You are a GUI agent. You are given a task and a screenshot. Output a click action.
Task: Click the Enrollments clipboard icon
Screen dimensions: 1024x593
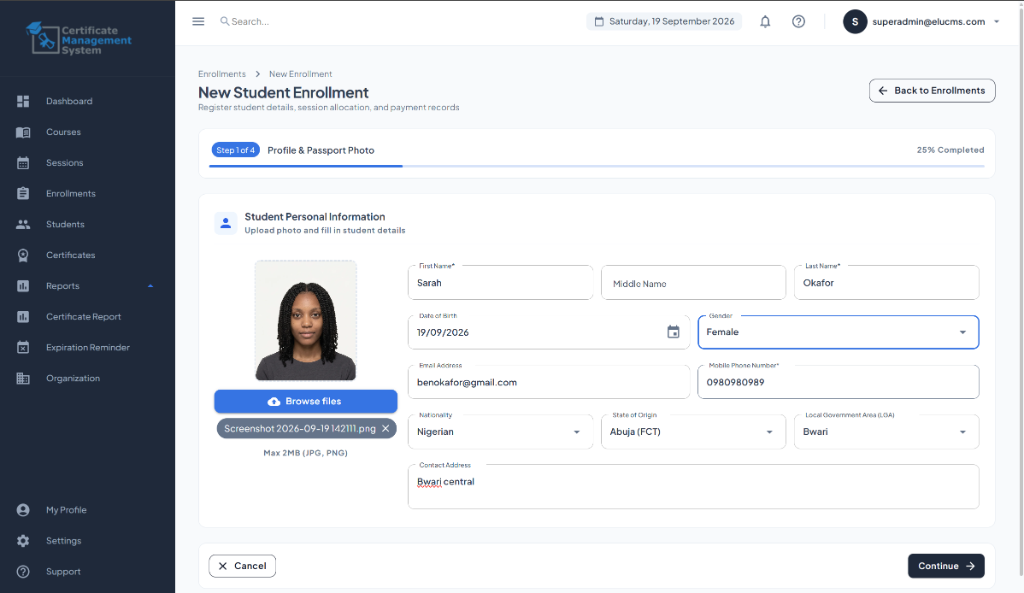point(23,193)
